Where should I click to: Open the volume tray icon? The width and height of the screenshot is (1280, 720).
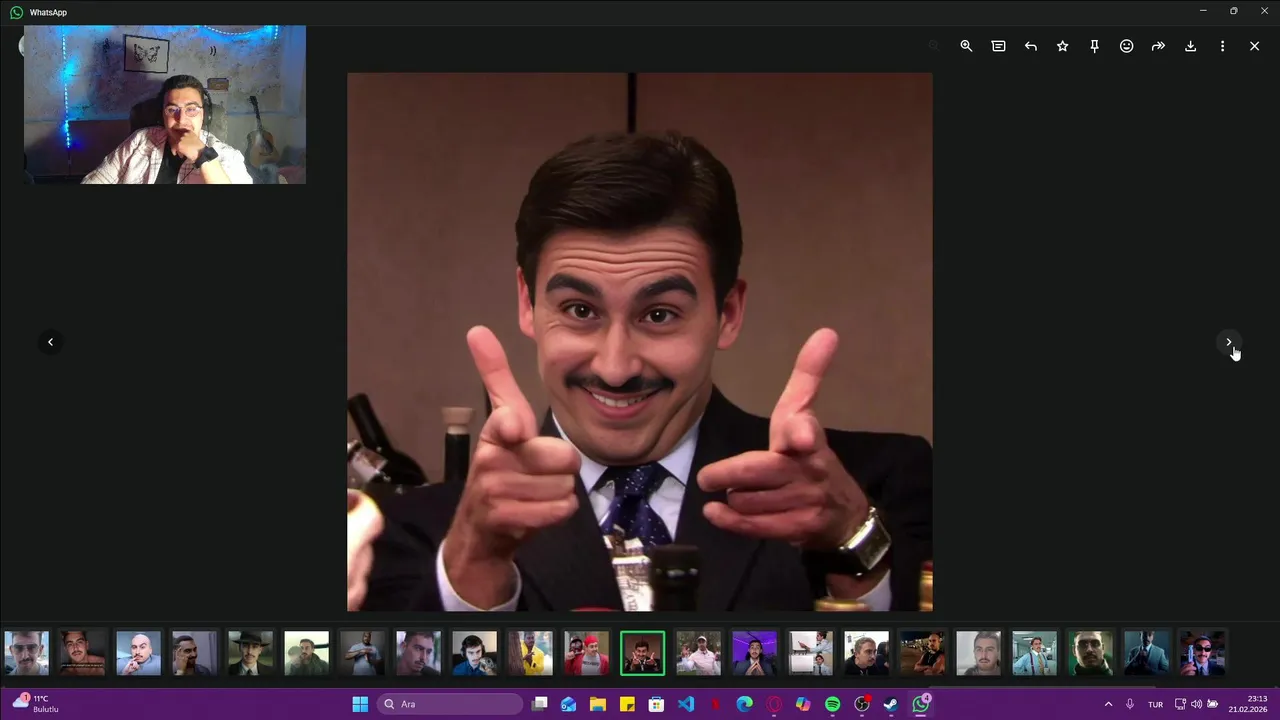point(1196,704)
